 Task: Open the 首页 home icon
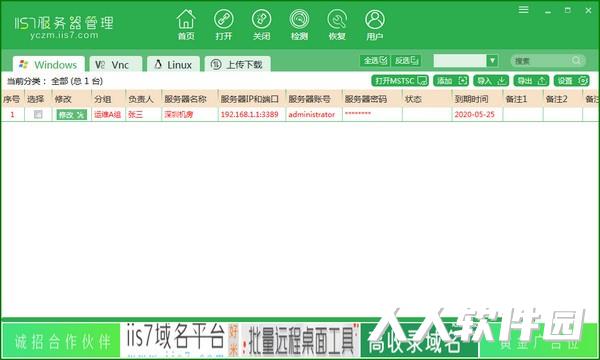[186, 24]
